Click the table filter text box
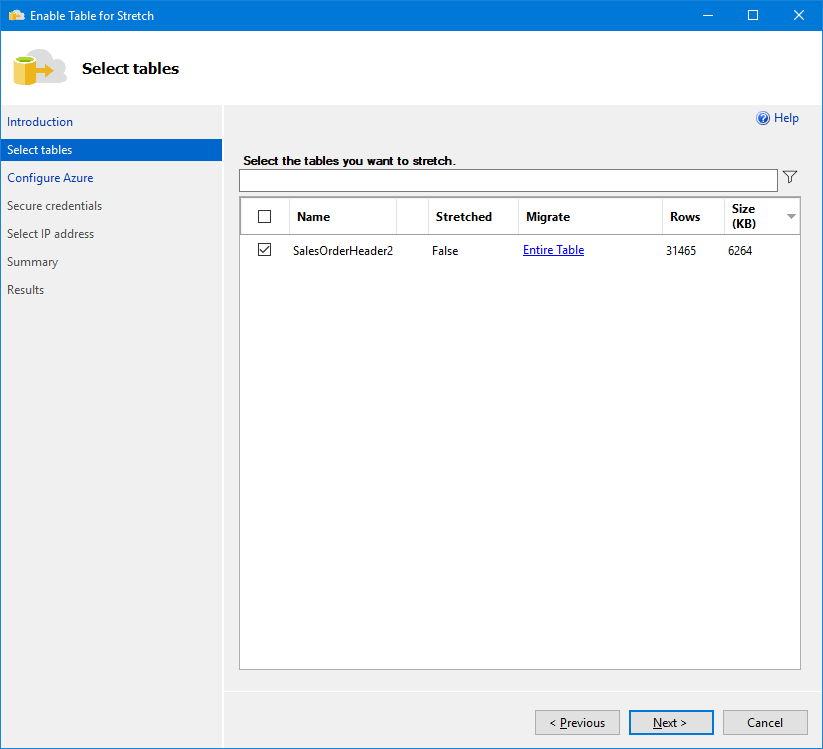 pyautogui.click(x=508, y=181)
